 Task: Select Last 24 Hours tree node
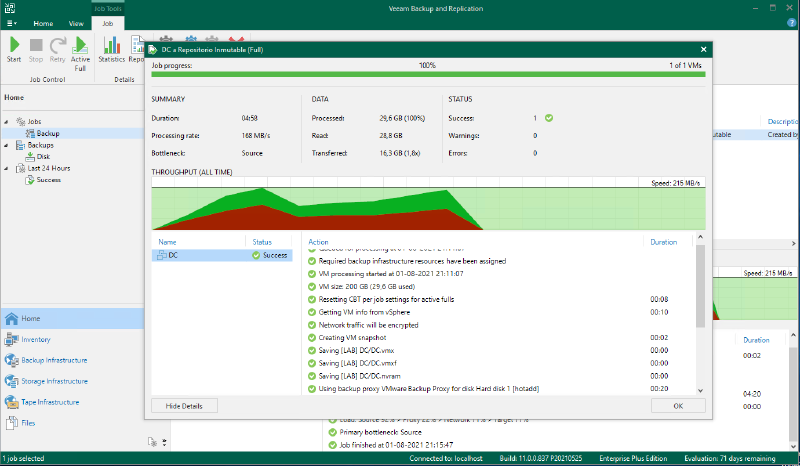click(x=49, y=168)
